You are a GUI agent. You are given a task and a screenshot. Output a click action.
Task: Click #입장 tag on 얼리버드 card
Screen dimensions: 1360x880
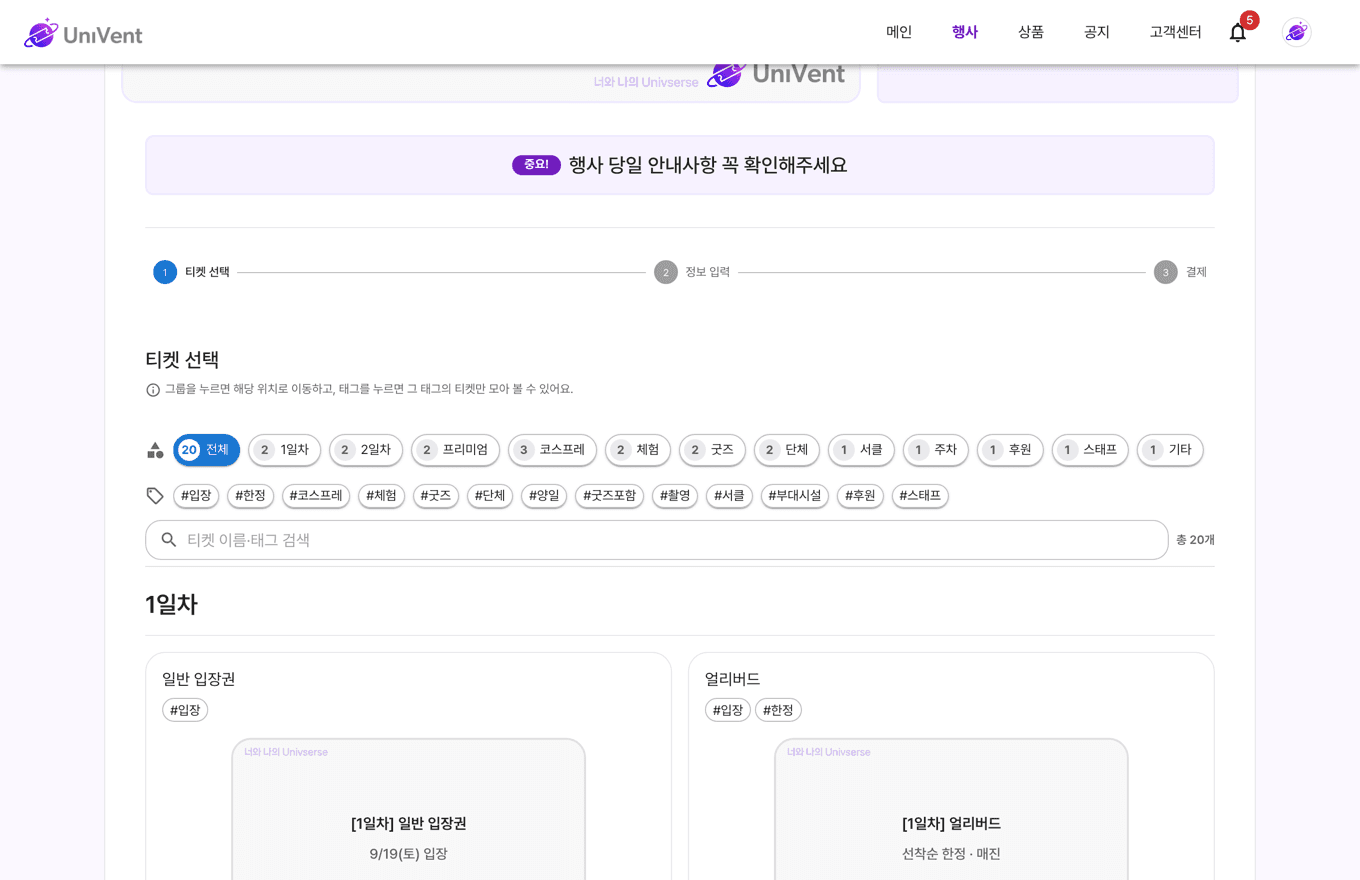(728, 710)
